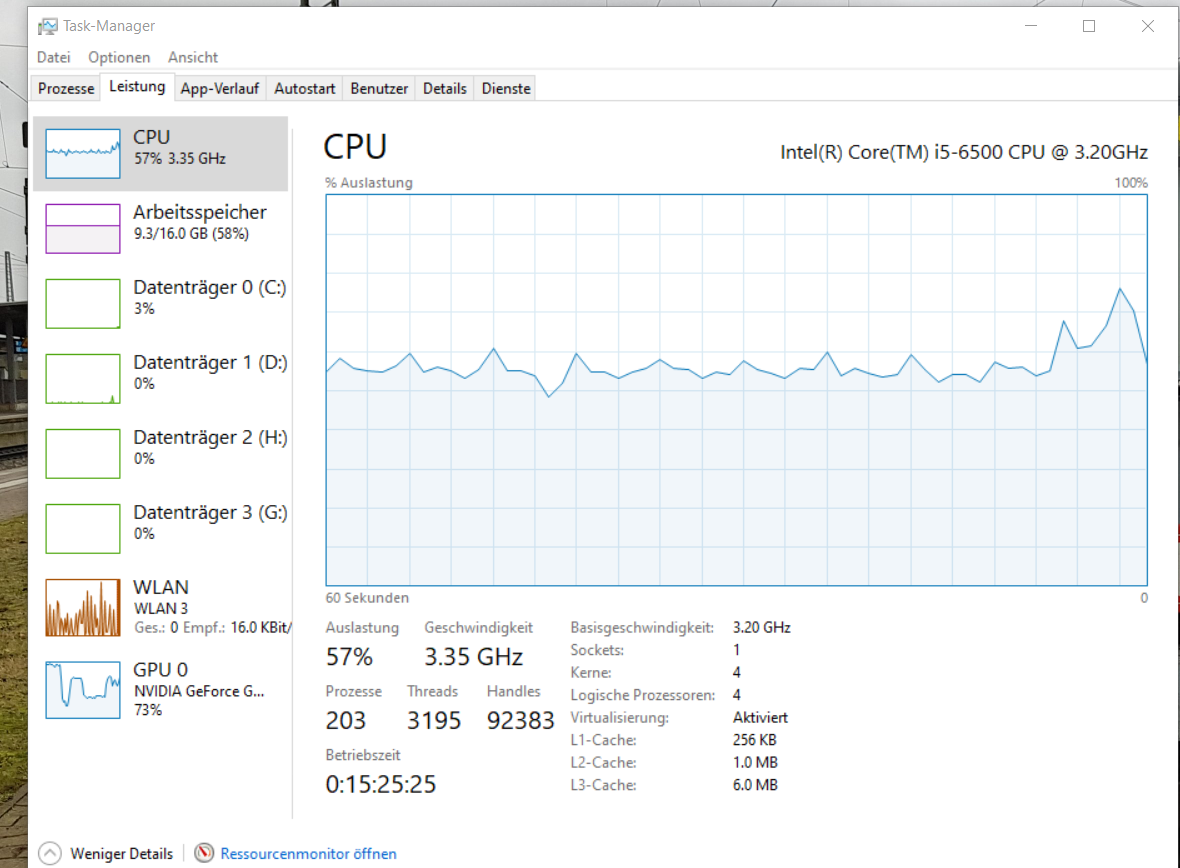The height and width of the screenshot is (868, 1180).
Task: Go to the Dienste tab
Action: tap(506, 88)
